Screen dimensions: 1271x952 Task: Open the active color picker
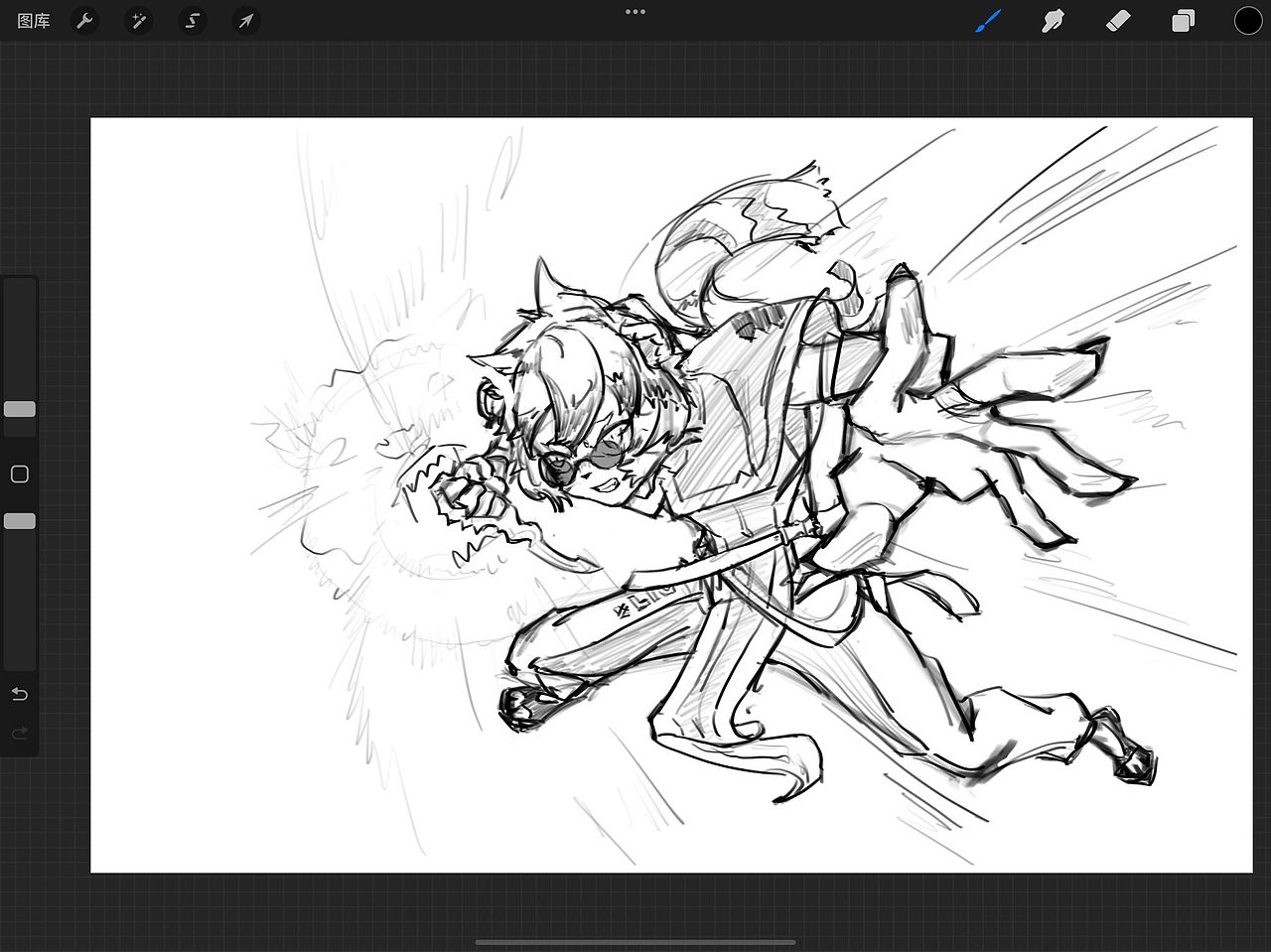tap(1247, 21)
